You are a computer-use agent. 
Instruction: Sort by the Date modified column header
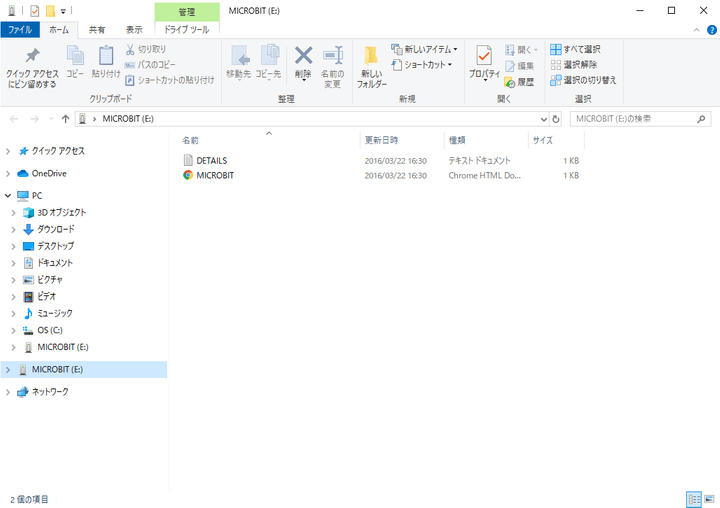(x=402, y=141)
